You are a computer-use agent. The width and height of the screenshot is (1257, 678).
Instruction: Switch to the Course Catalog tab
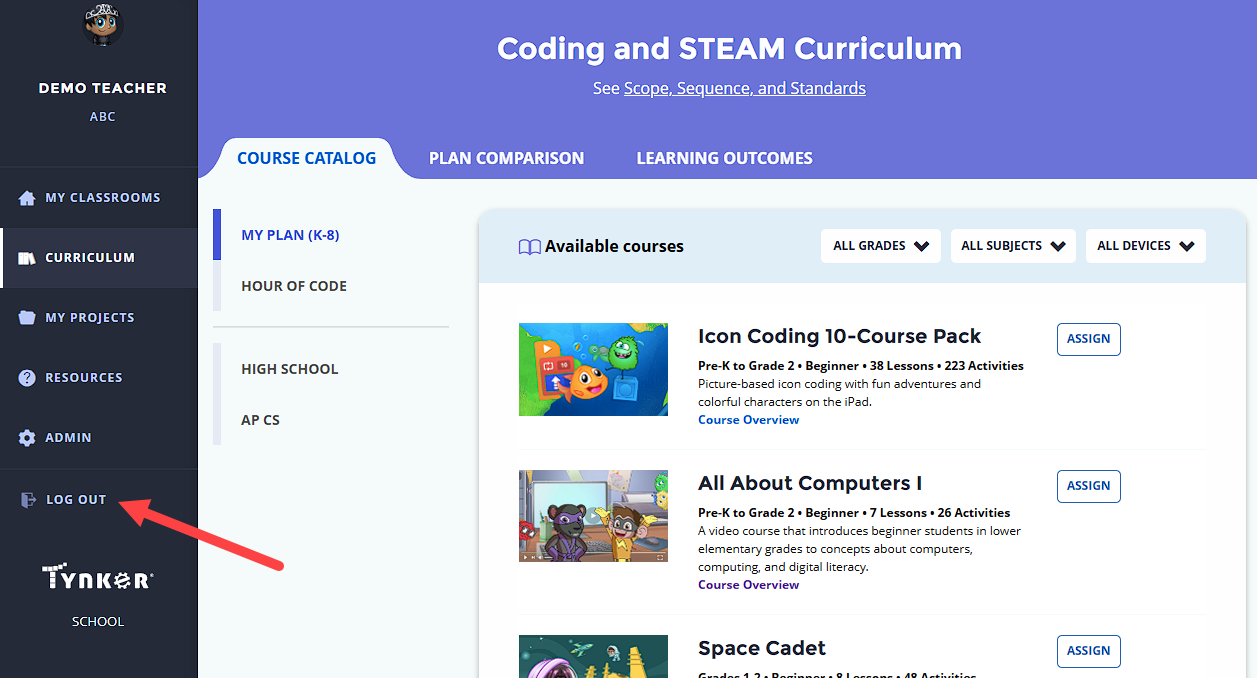click(x=307, y=158)
